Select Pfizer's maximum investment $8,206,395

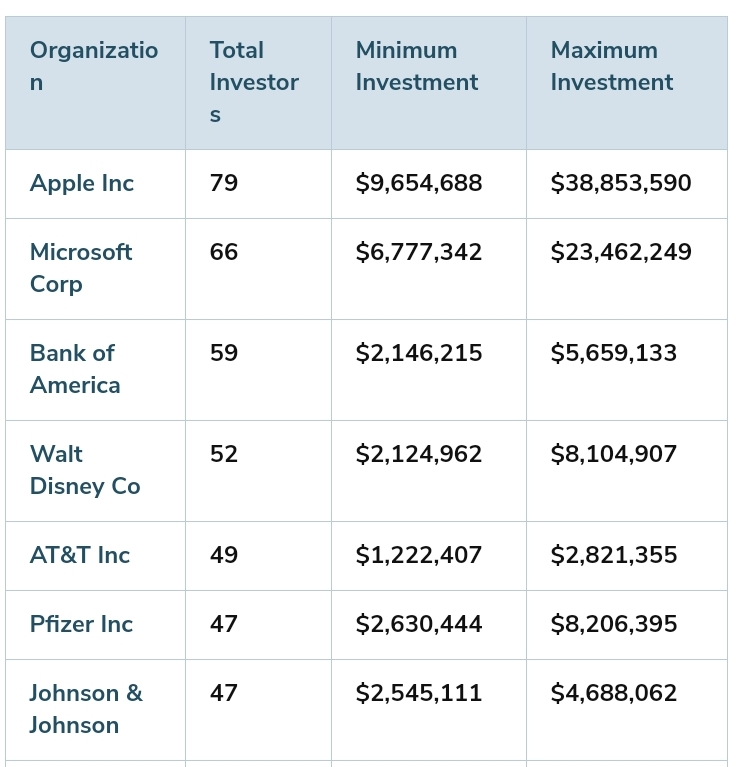coord(613,624)
